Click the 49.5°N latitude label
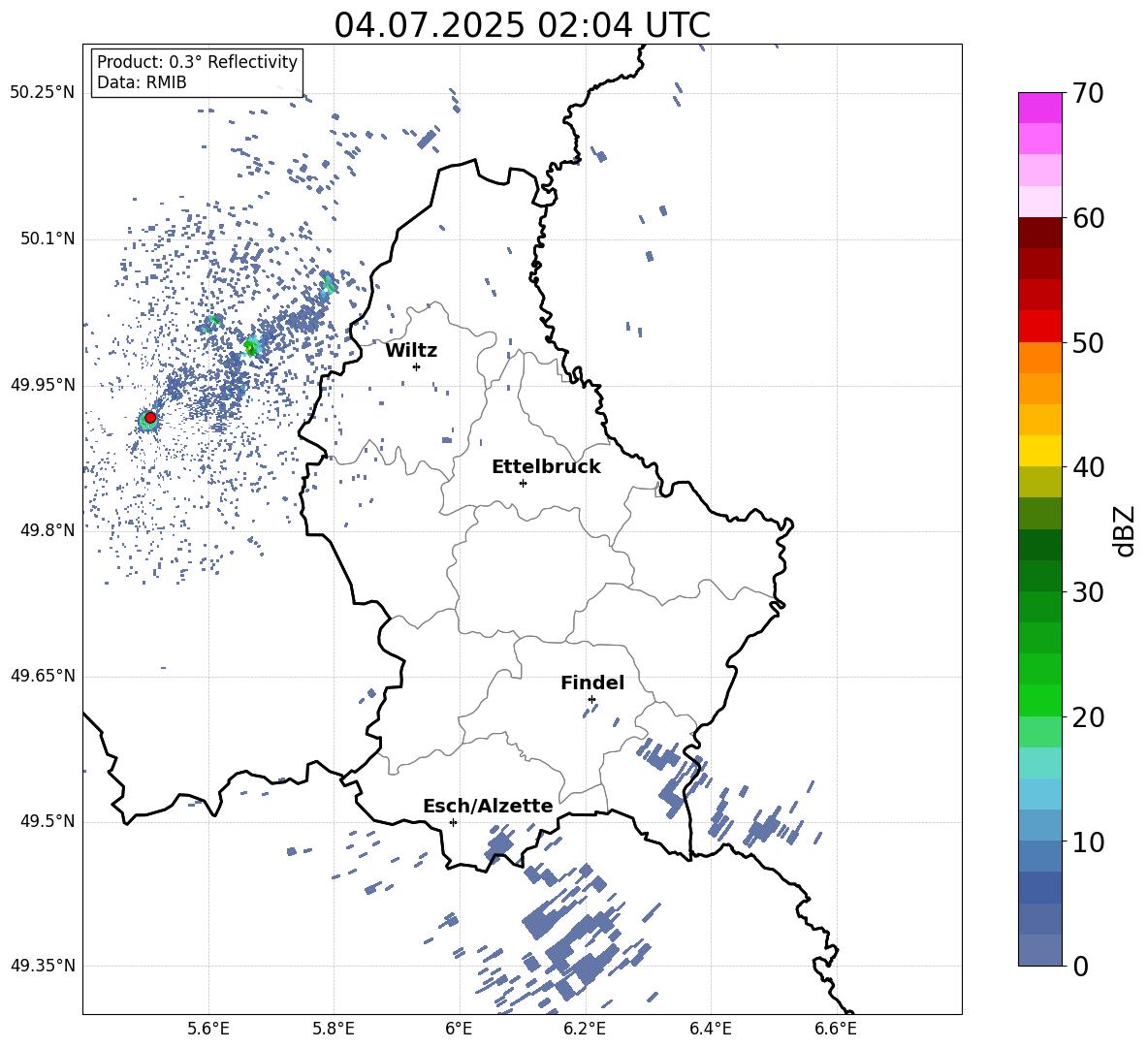1148x1048 pixels. [47, 821]
